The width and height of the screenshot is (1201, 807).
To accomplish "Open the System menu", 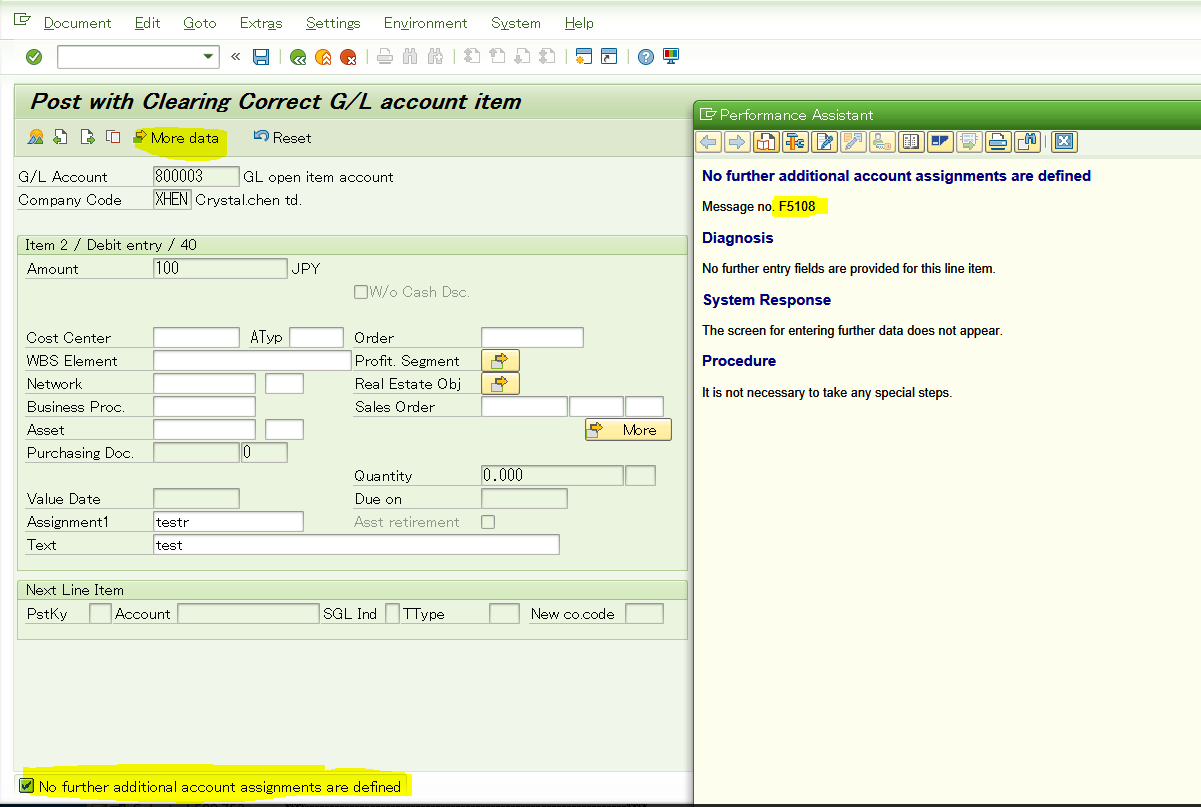I will click(516, 23).
